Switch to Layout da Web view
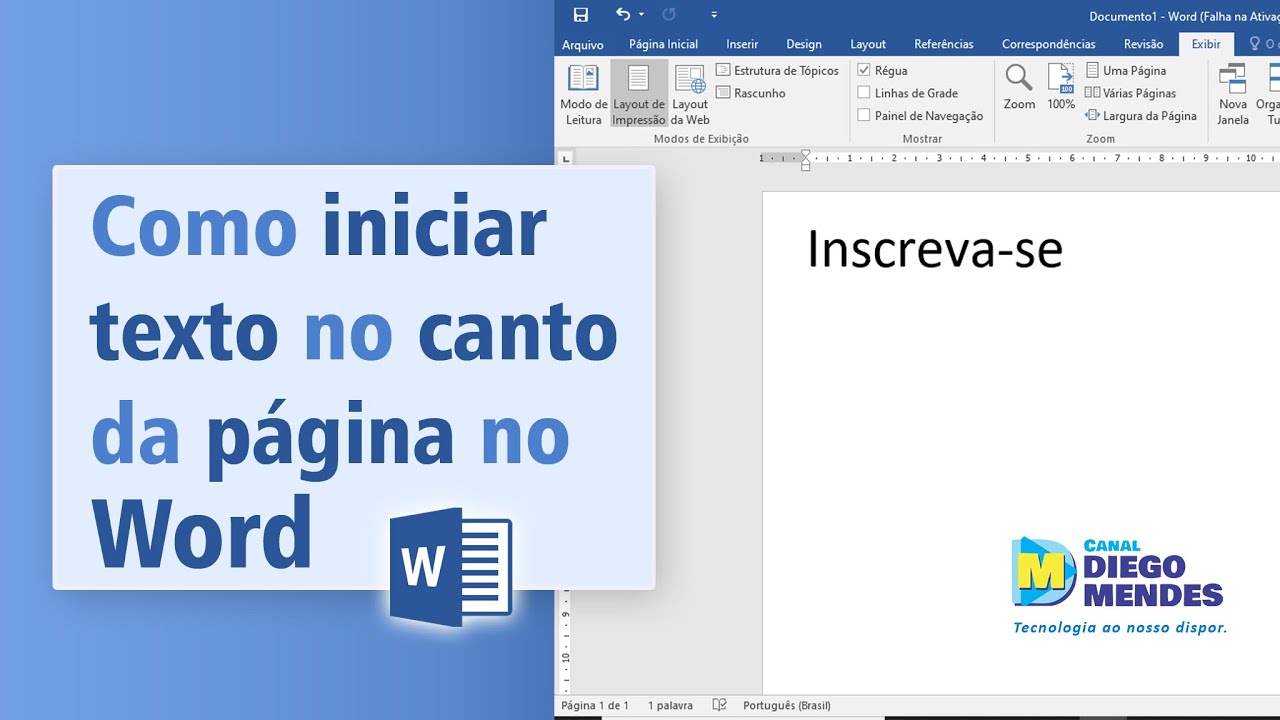Image resolution: width=1280 pixels, height=720 pixels. pos(690,95)
